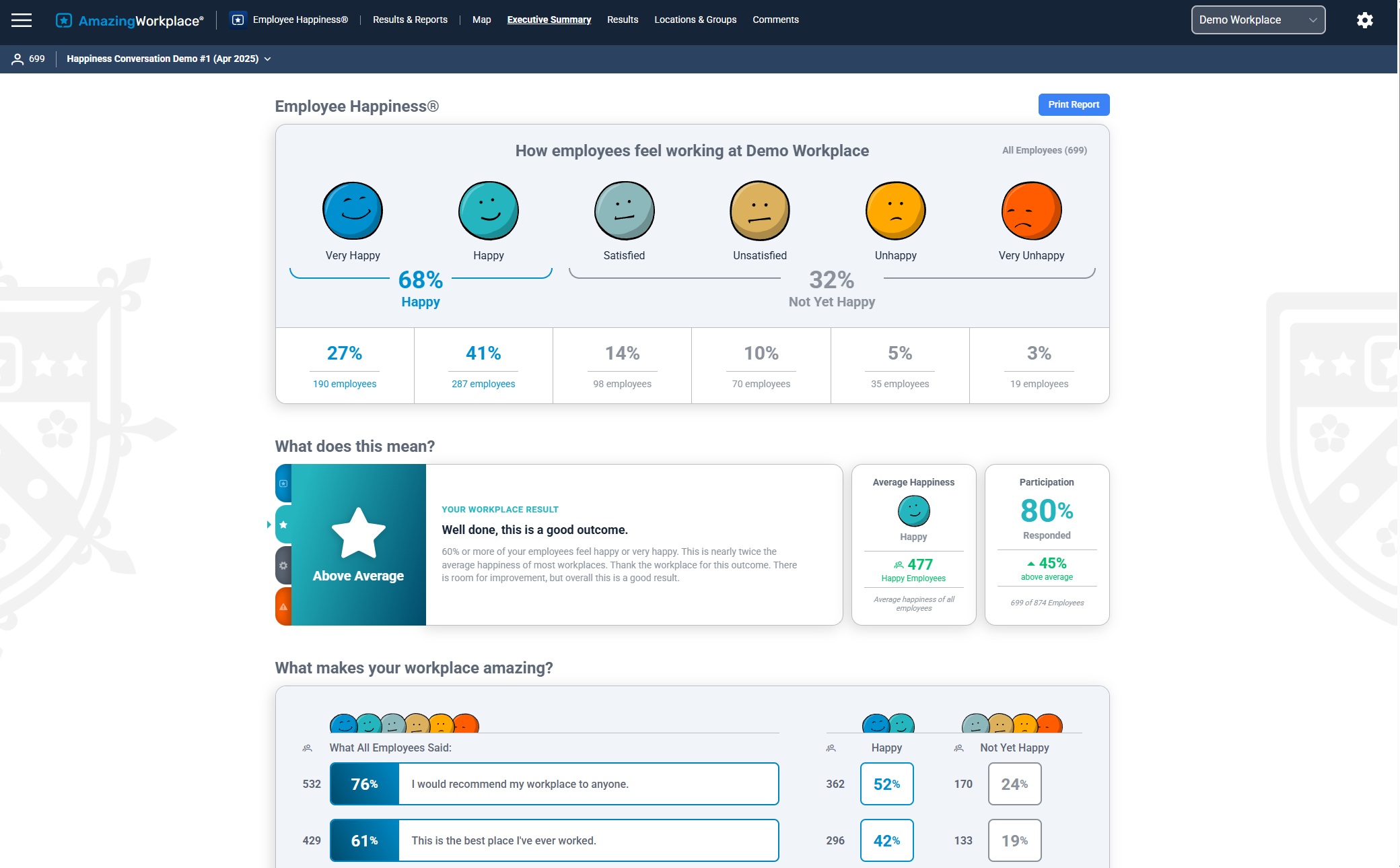Image resolution: width=1400 pixels, height=868 pixels.
Task: Click the Happy 52% recommend box
Action: click(x=886, y=784)
